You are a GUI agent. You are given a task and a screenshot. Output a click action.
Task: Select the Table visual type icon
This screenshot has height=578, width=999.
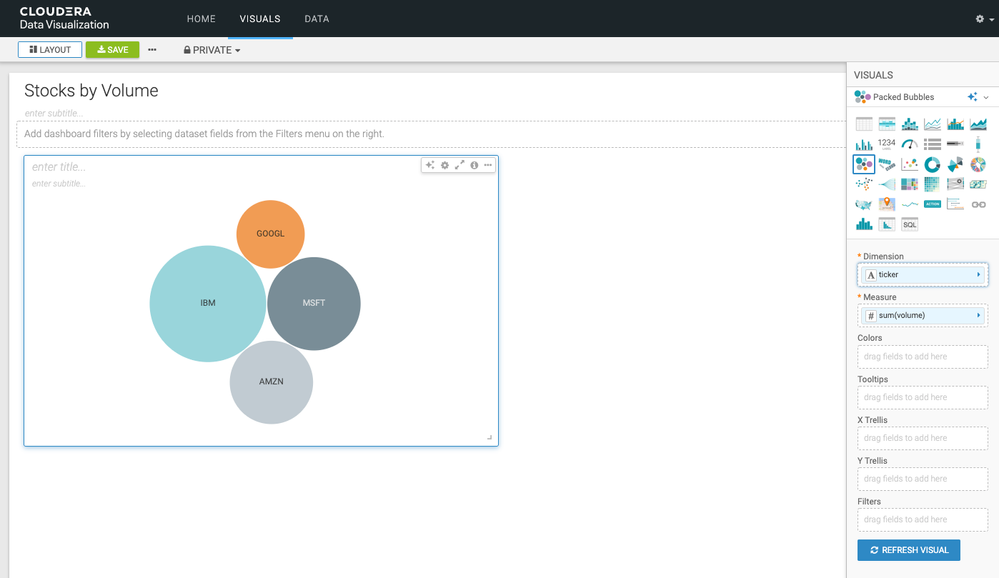click(864, 124)
